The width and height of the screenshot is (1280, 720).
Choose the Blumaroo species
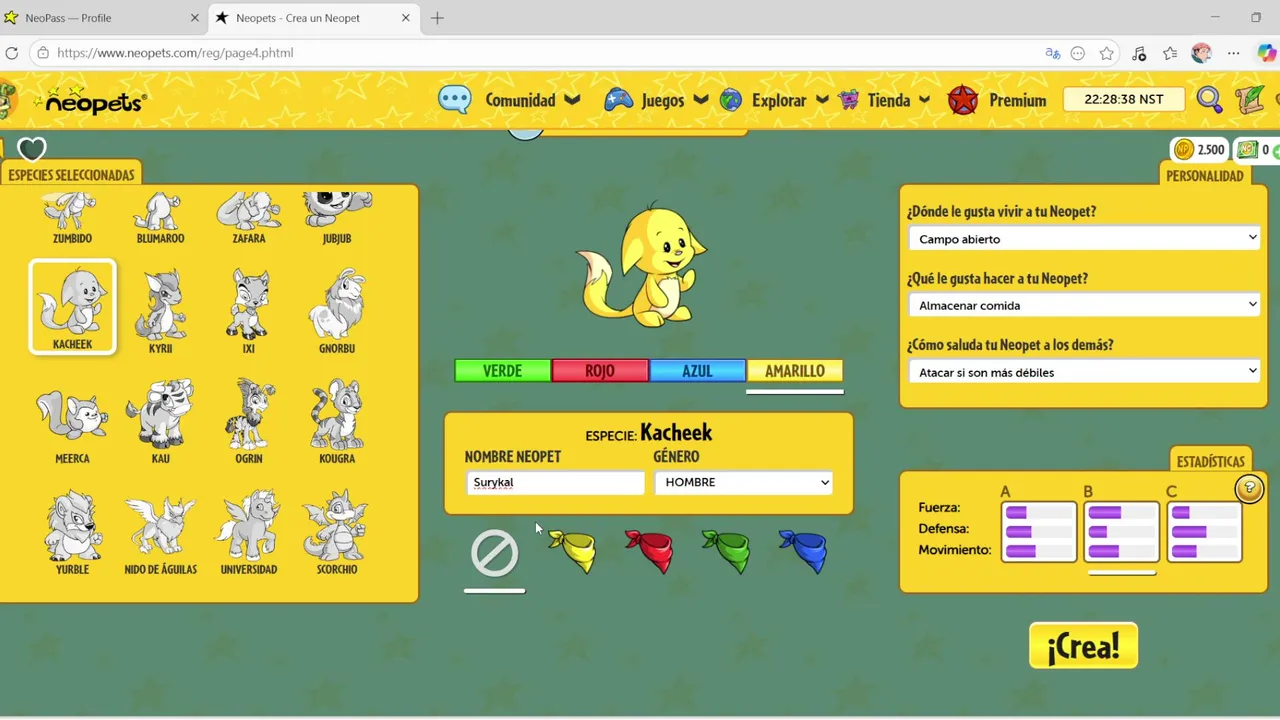[x=161, y=220]
